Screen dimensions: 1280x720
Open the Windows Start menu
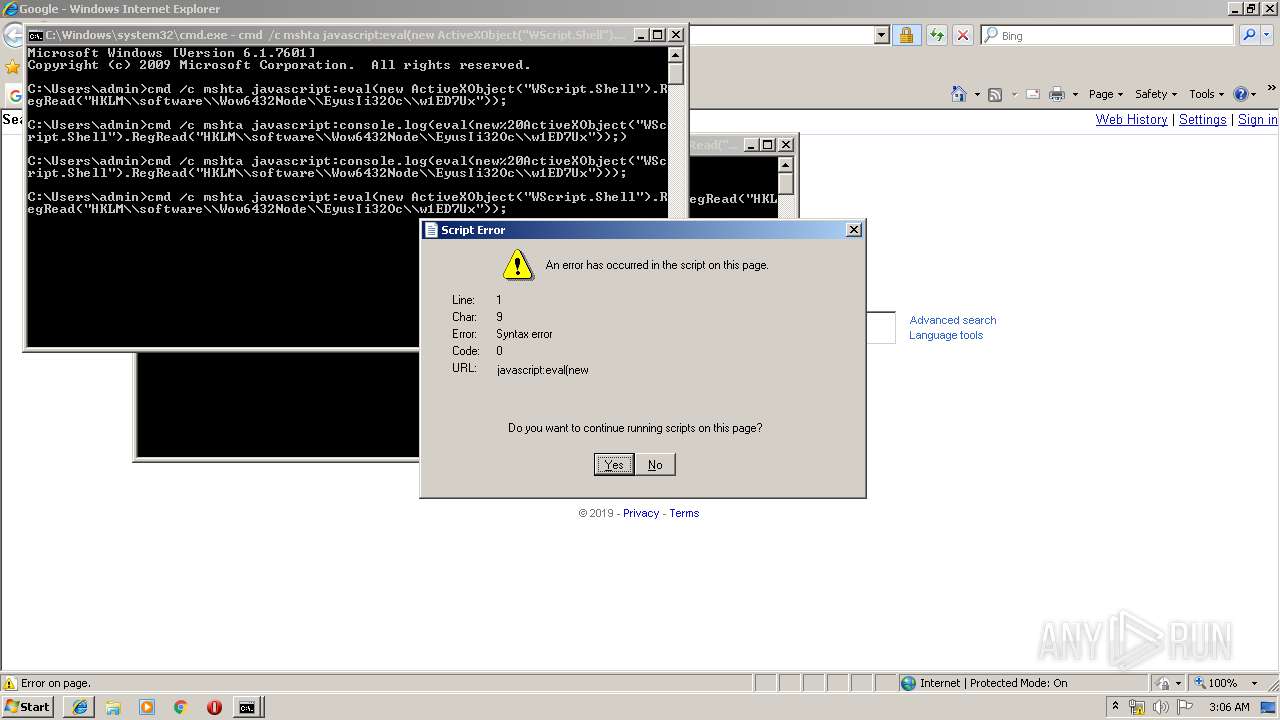(x=27, y=706)
